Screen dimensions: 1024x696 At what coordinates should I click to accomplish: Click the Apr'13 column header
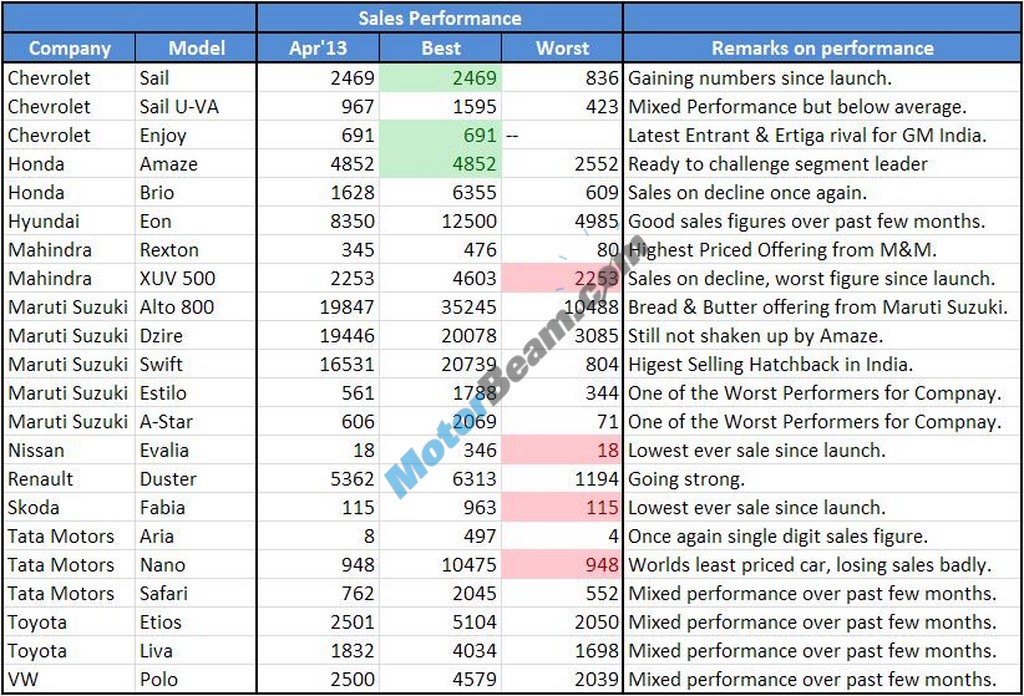point(318,48)
